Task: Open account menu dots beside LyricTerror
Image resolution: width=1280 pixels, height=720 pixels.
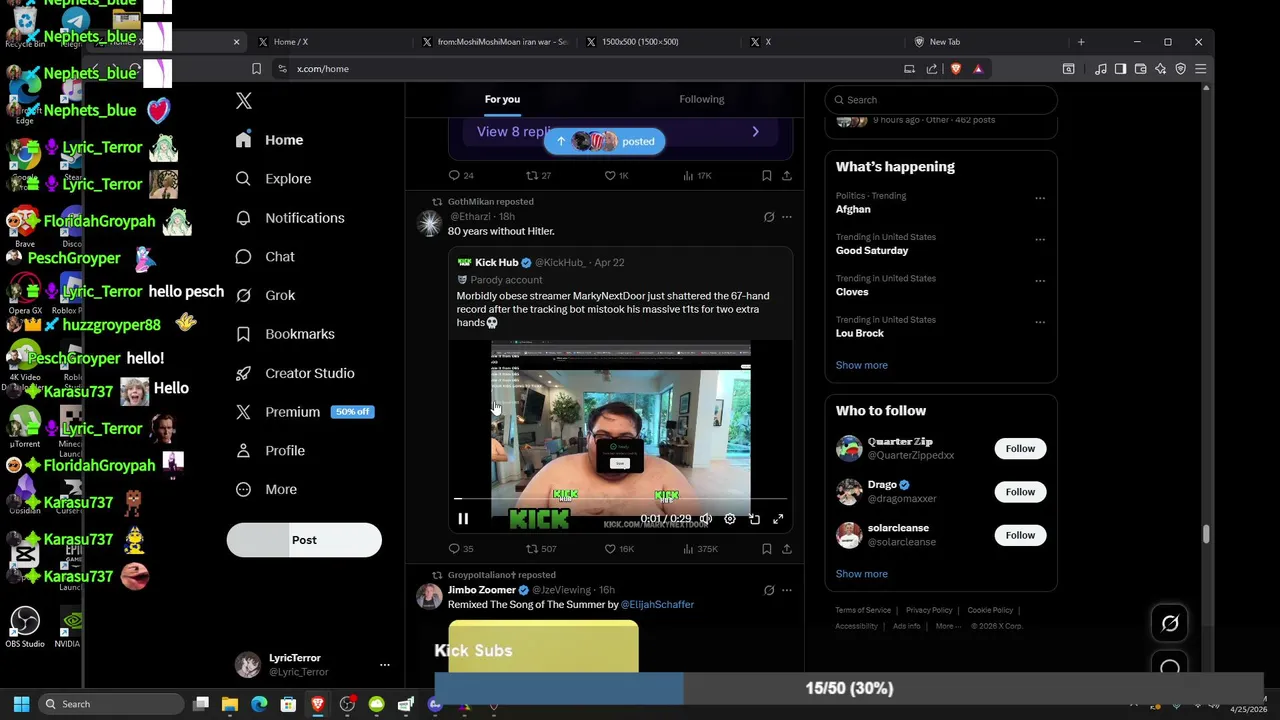Action: (384, 665)
